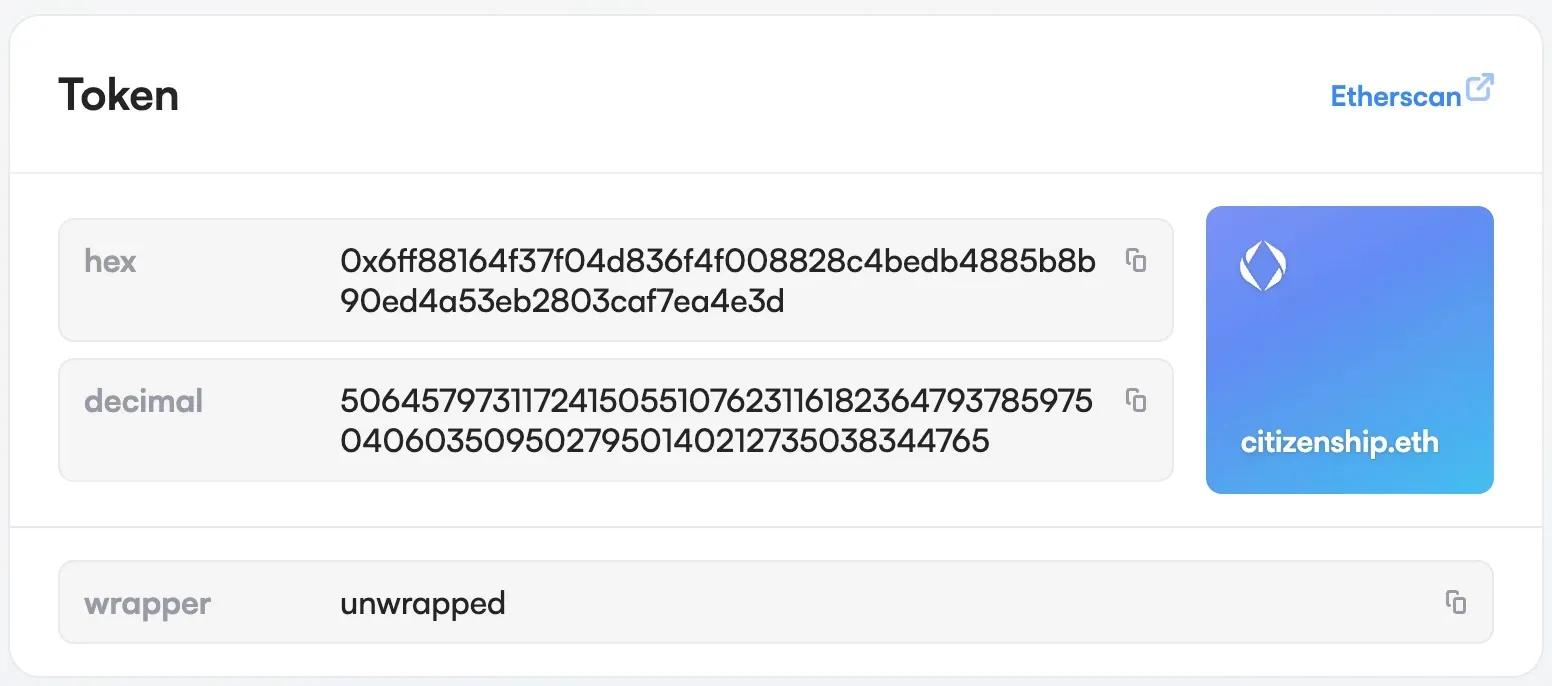1552x686 pixels.
Task: Click the ENS logo on the name card
Action: 1262,266
